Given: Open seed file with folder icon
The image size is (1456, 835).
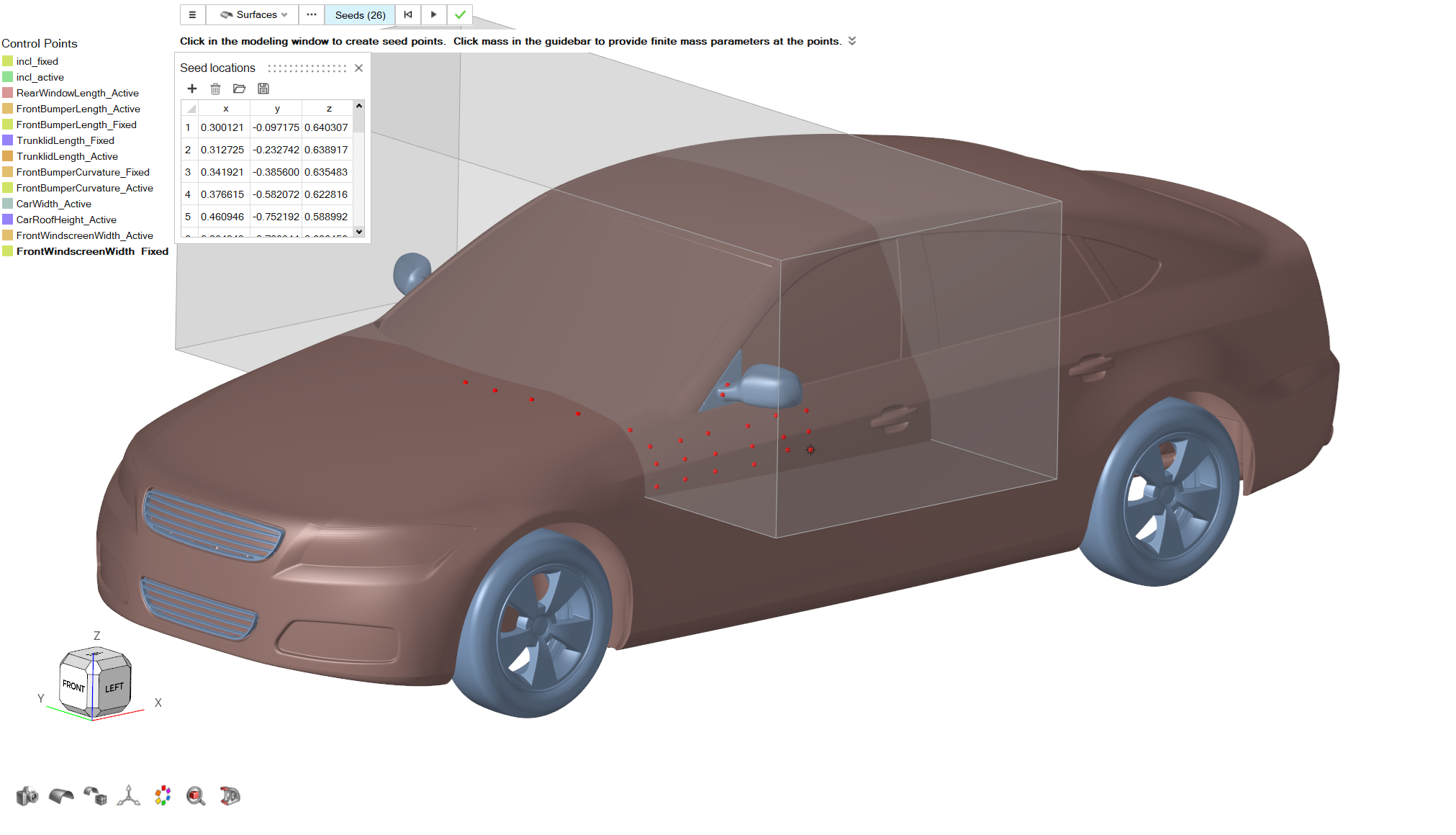Looking at the screenshot, I should (x=240, y=89).
